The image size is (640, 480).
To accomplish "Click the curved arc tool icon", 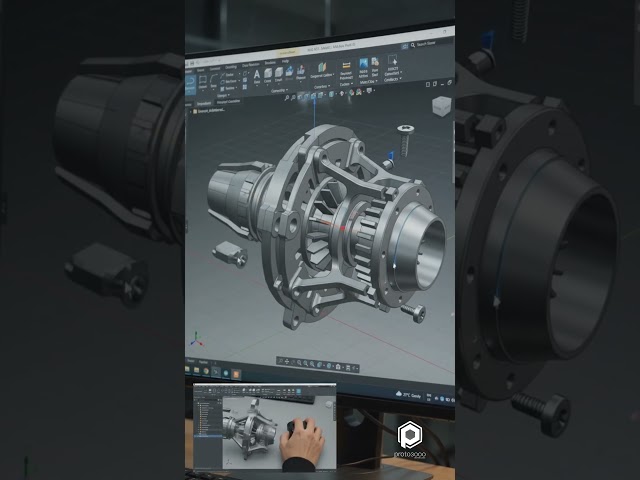I will (213, 80).
